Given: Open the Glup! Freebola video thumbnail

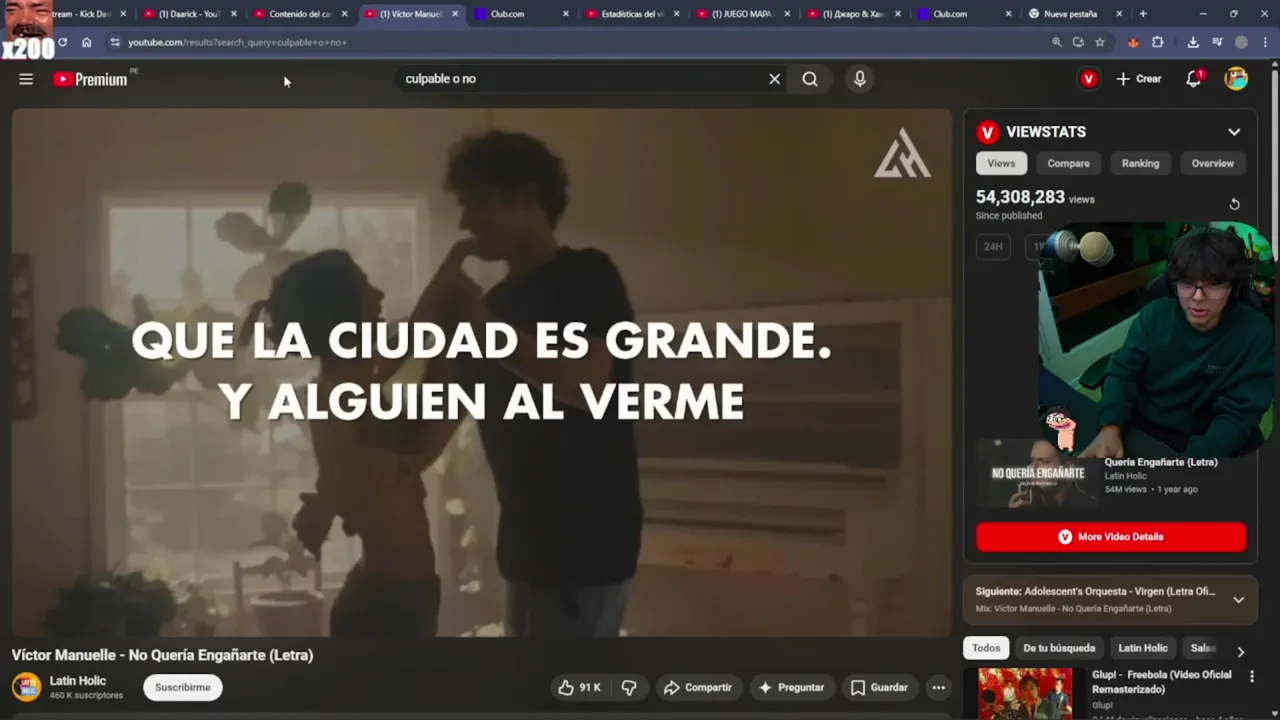Looking at the screenshot, I should [x=1025, y=693].
